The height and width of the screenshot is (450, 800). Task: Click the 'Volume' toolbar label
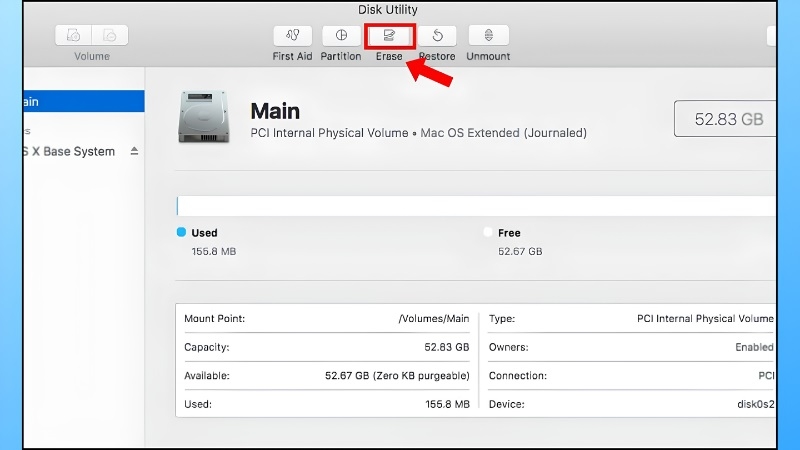(x=92, y=56)
